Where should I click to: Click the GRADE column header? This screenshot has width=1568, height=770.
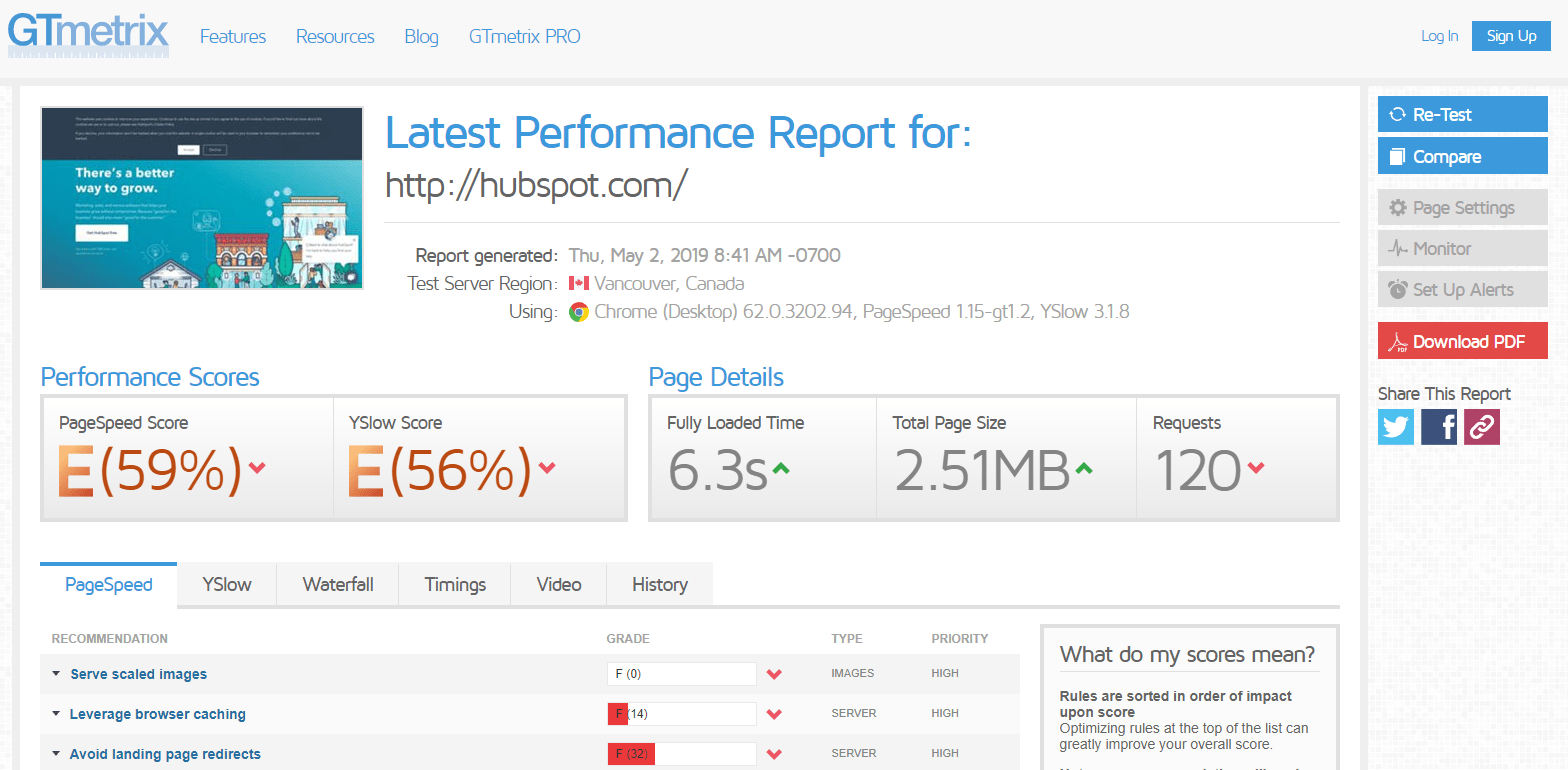(x=628, y=639)
